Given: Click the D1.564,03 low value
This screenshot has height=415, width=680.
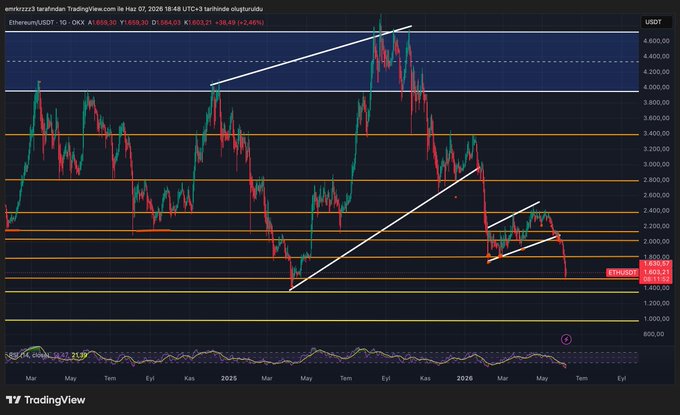Looking at the screenshot, I should [166, 23].
